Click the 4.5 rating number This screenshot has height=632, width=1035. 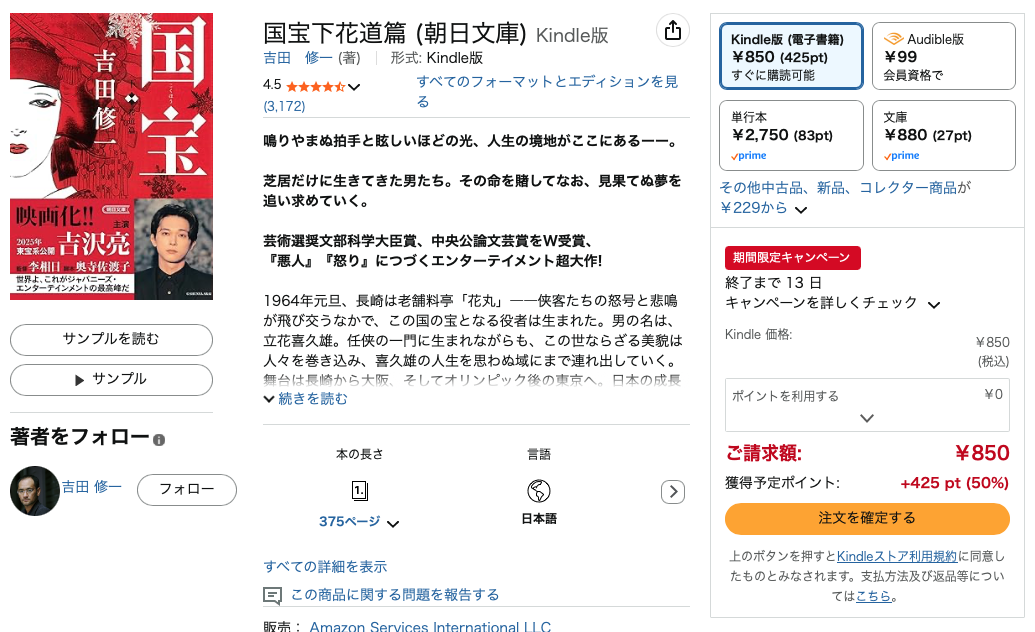272,85
